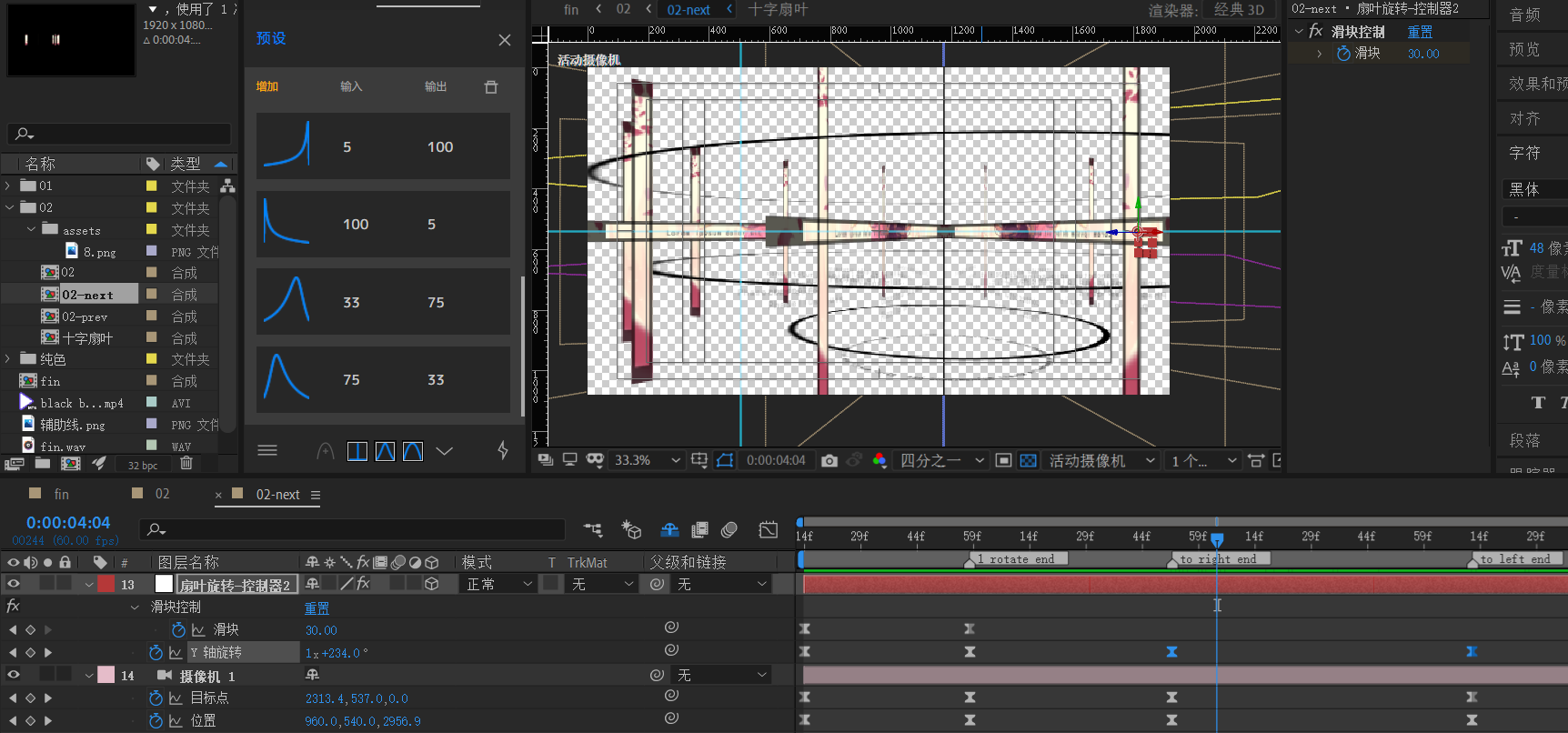1568x733 pixels.
Task: Open the composition mini-flowchart icon
Action: tap(593, 529)
